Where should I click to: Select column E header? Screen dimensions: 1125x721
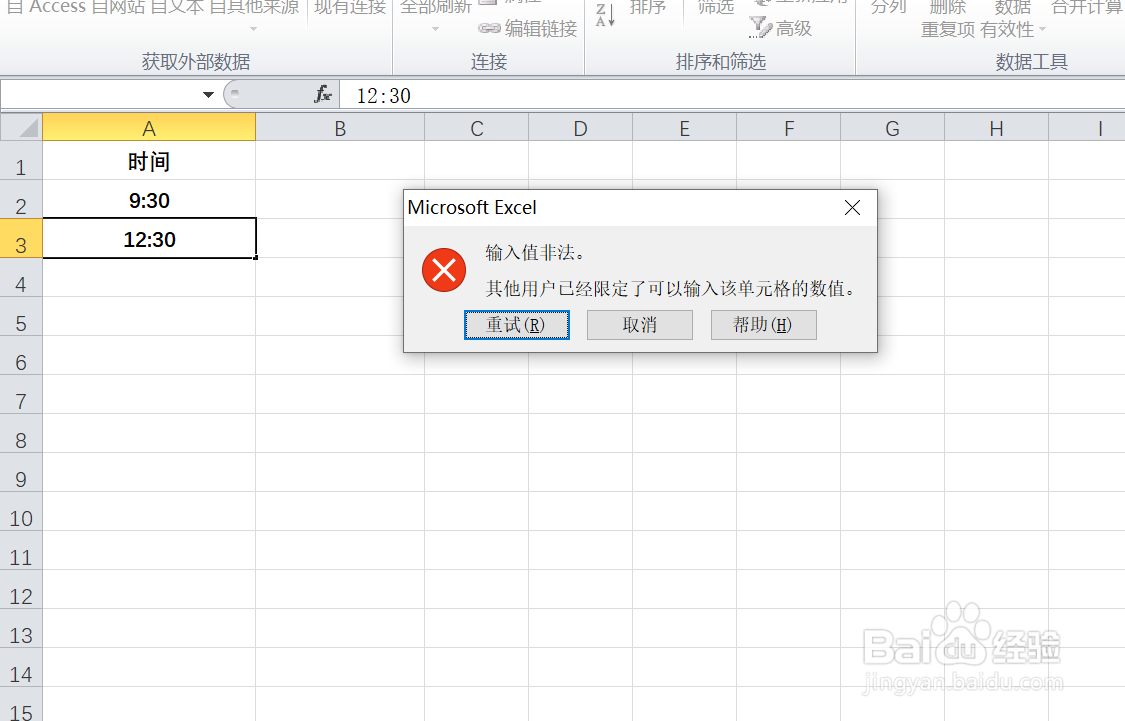[x=684, y=128]
